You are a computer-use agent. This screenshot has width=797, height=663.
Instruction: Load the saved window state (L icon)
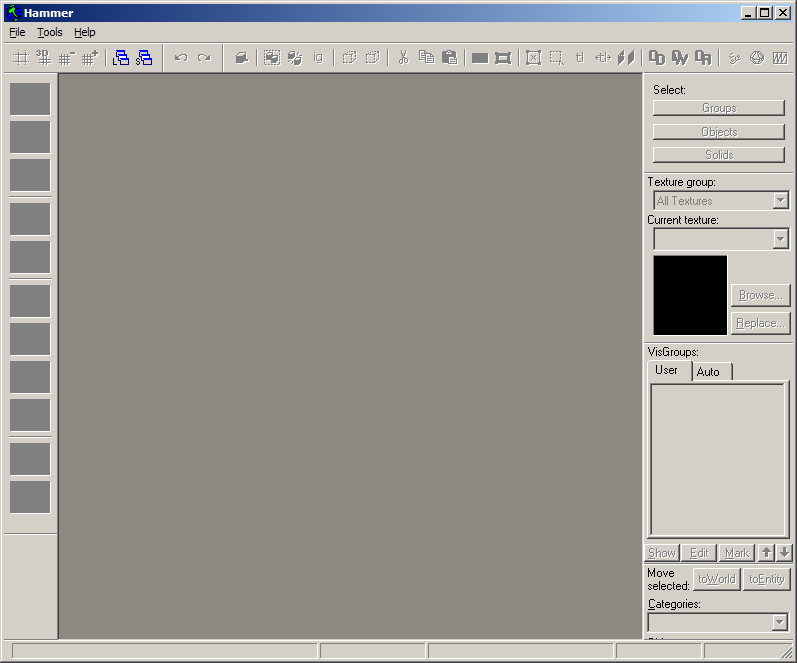pos(120,58)
